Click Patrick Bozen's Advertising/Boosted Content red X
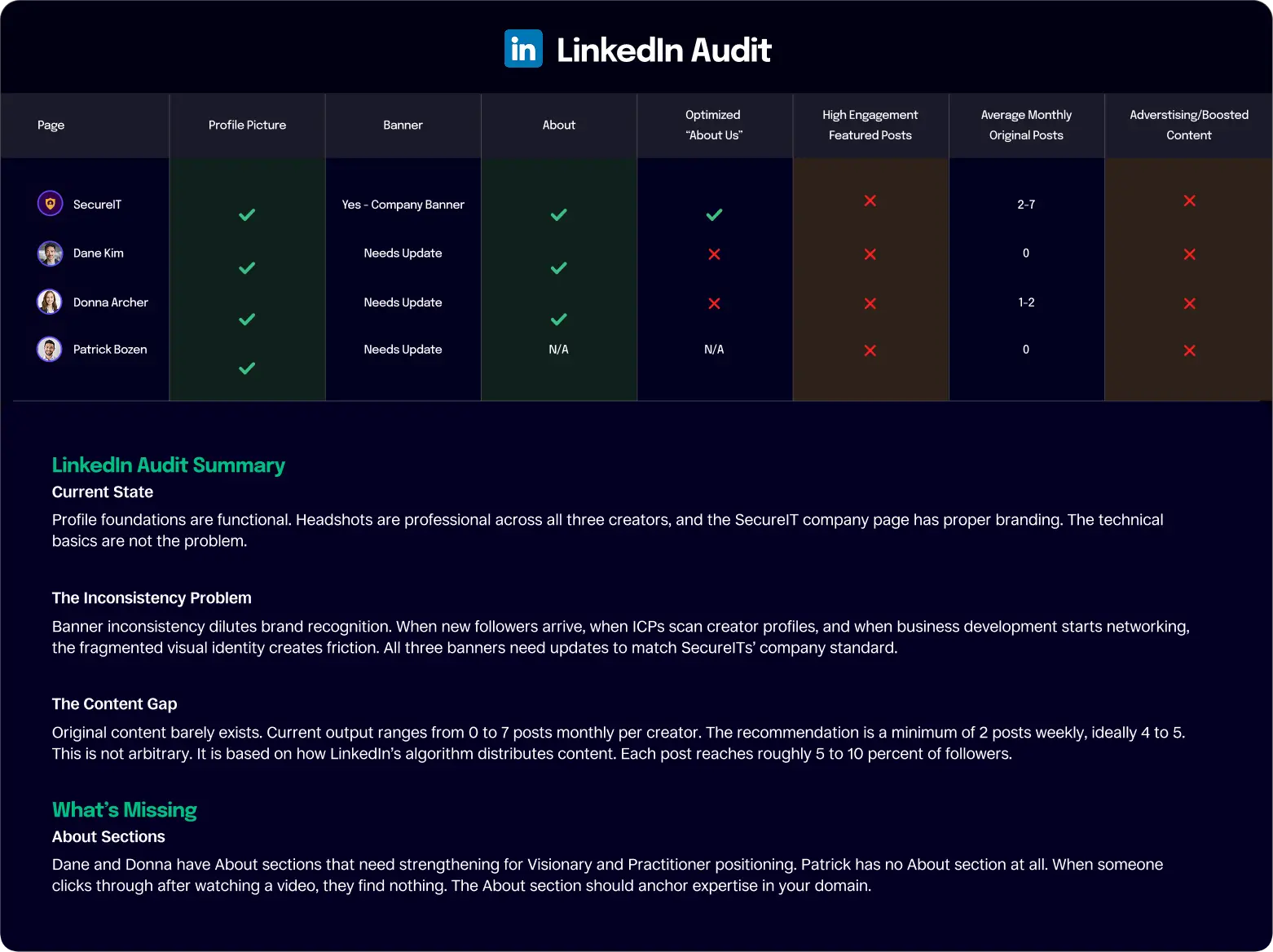The height and width of the screenshot is (952, 1273). coord(1190,350)
